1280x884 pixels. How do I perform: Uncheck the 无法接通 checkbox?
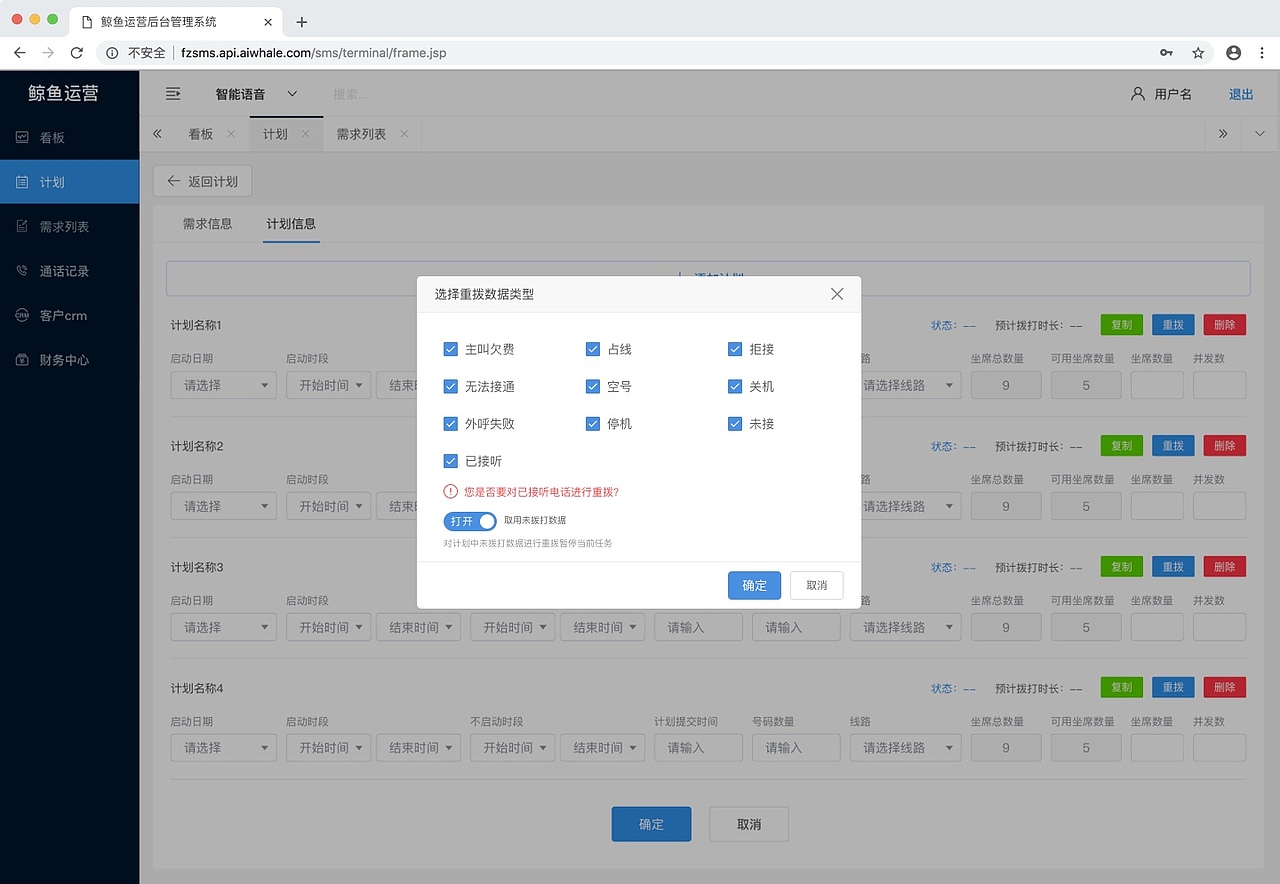click(450, 386)
